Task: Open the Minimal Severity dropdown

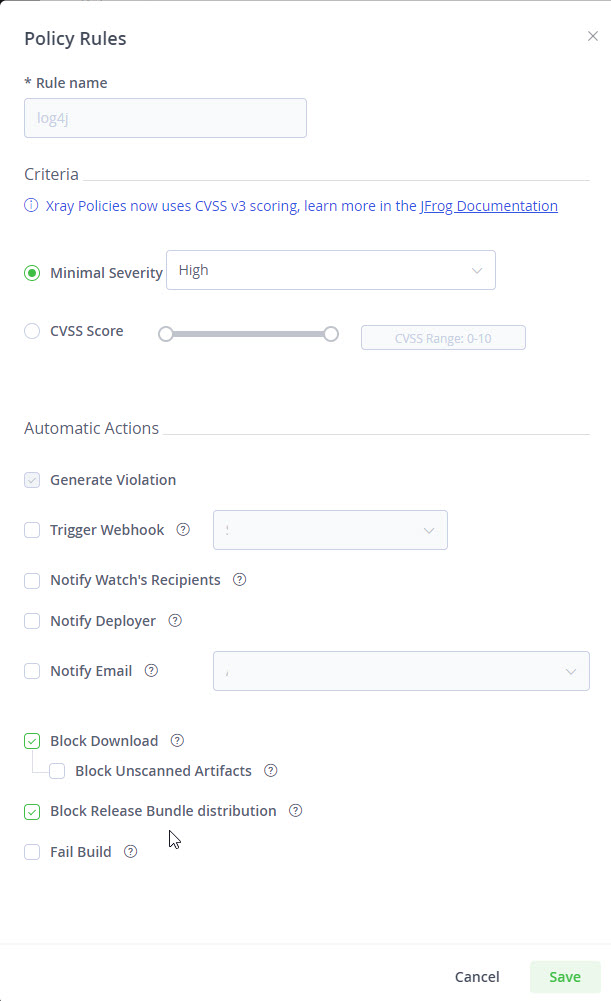Action: [330, 270]
